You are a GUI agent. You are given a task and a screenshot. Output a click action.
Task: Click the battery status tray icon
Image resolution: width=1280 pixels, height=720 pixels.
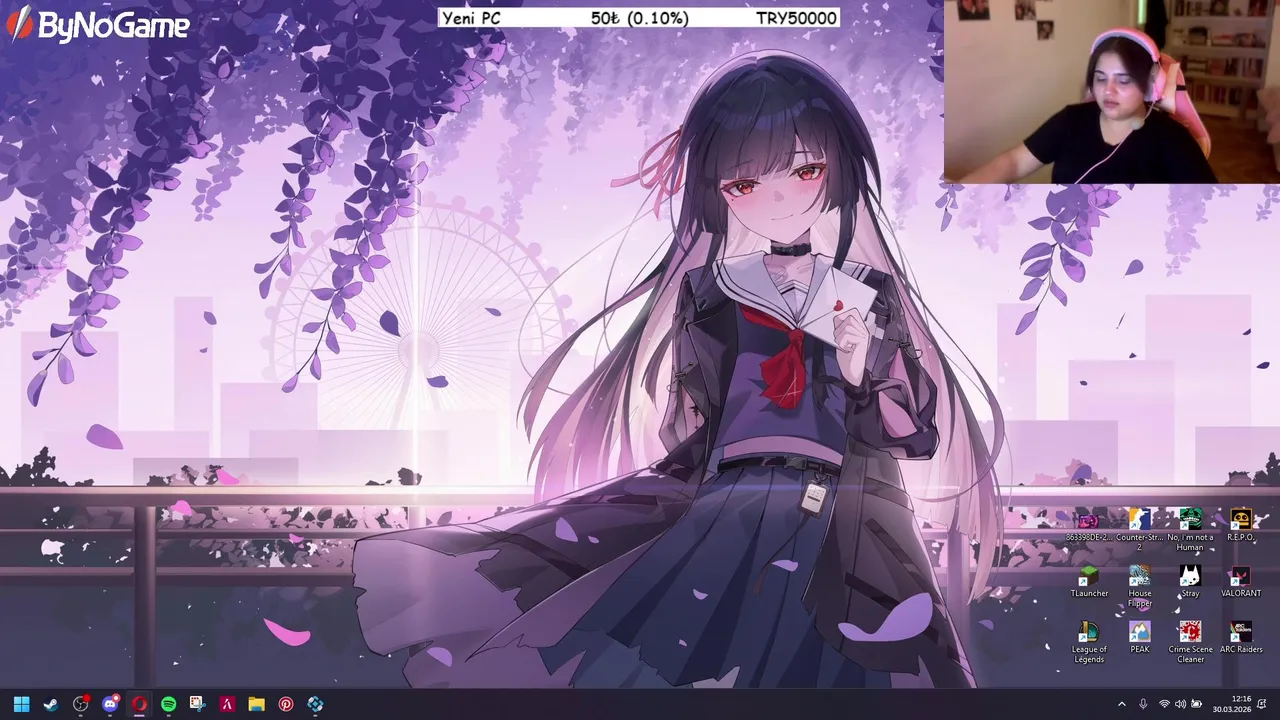[x=1196, y=704]
